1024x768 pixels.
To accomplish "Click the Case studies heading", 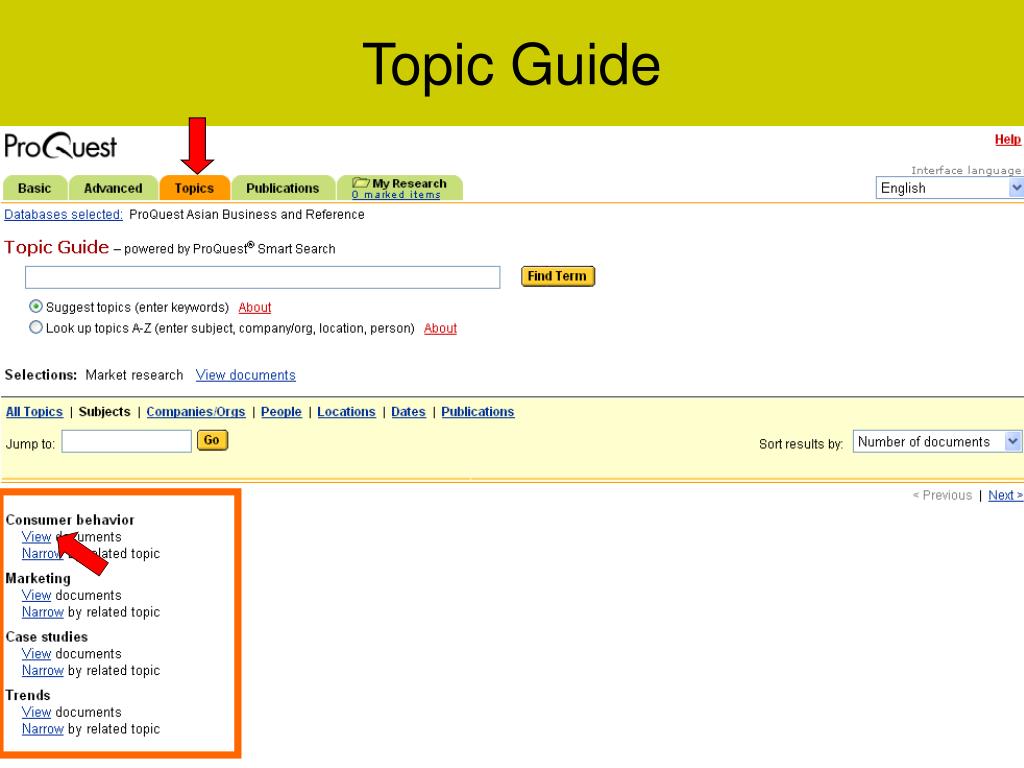I will click(x=46, y=637).
